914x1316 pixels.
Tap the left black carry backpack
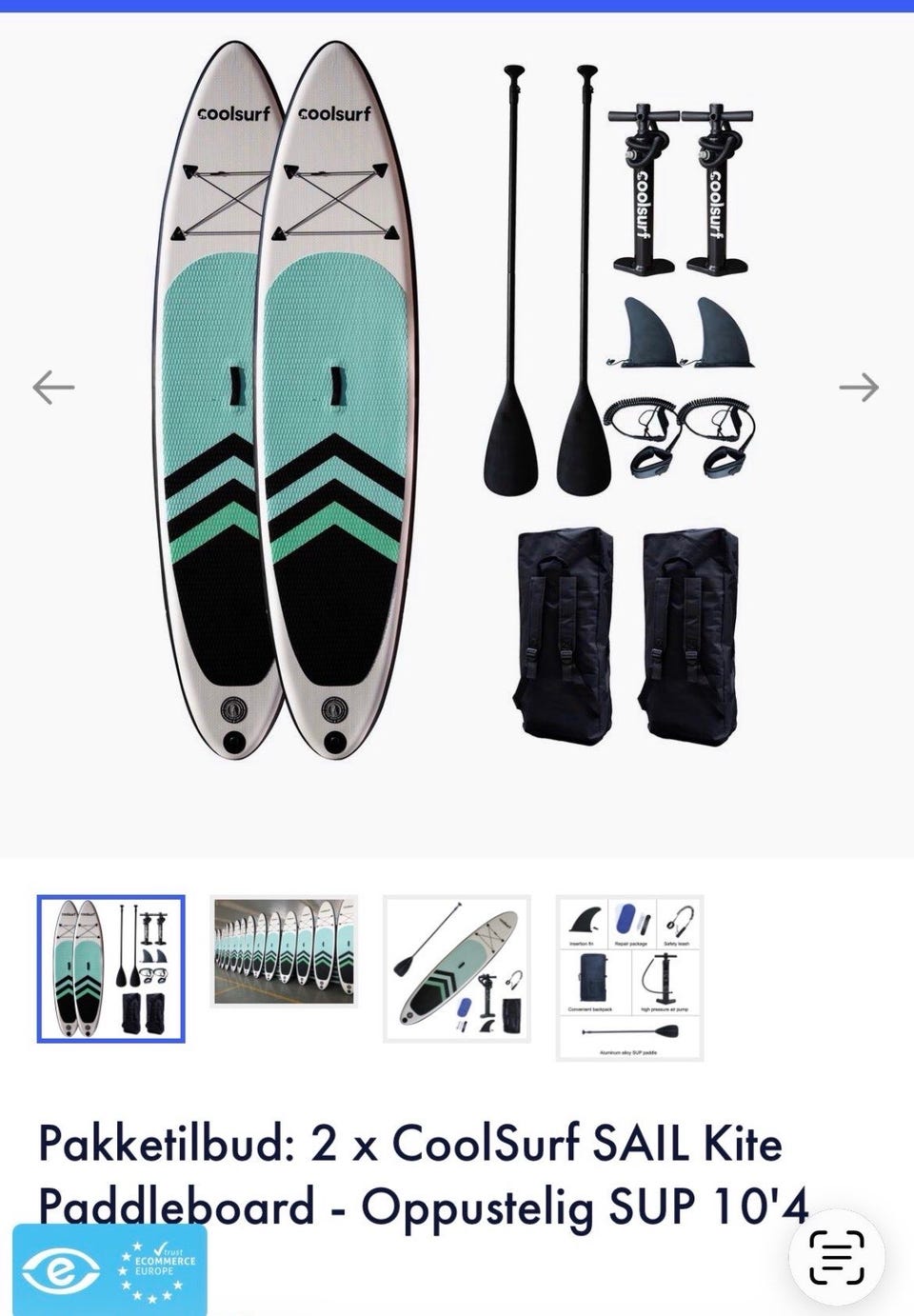coord(564,636)
